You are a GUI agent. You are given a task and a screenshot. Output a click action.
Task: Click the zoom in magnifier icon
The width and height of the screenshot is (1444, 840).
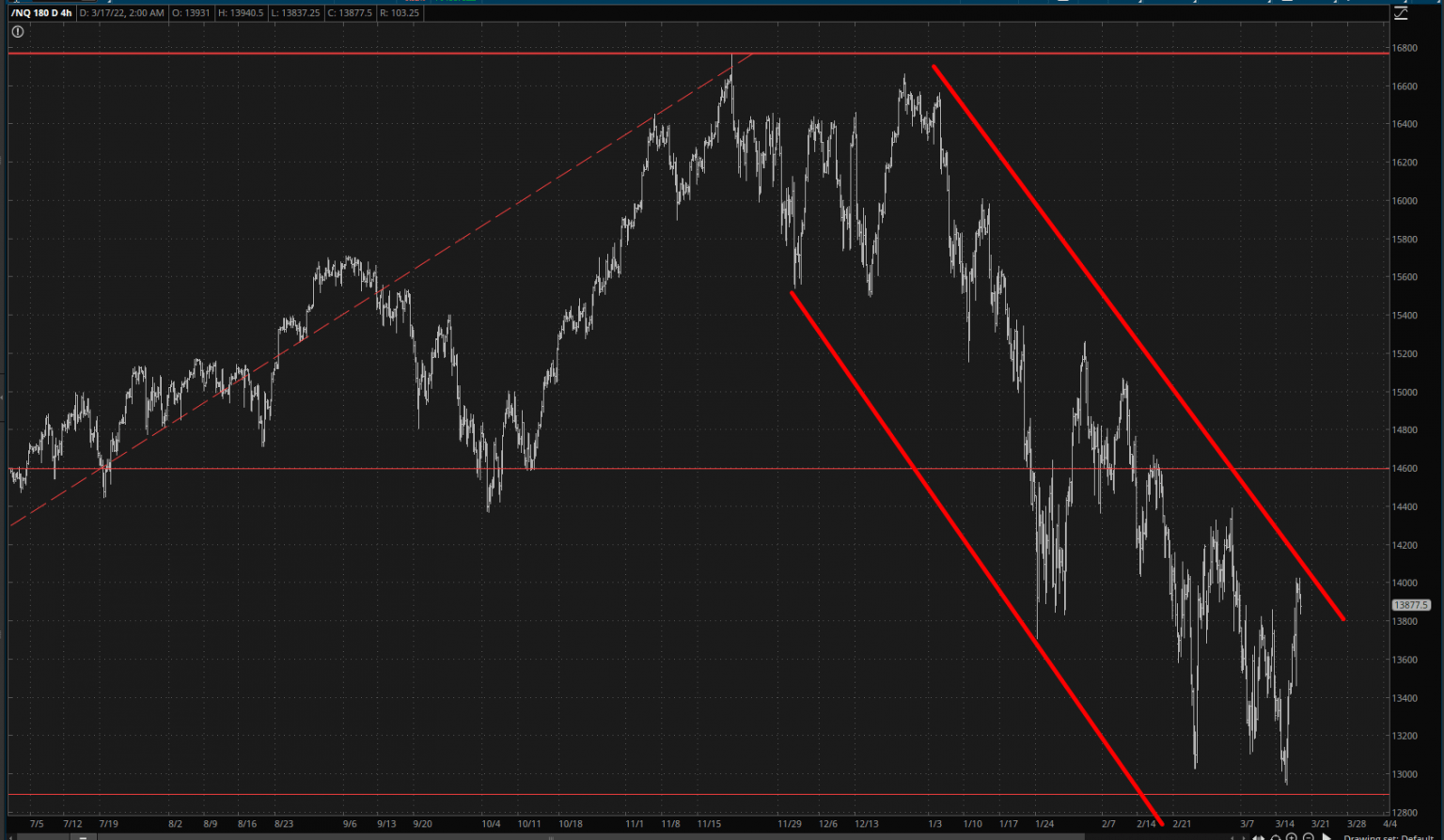(x=1292, y=837)
